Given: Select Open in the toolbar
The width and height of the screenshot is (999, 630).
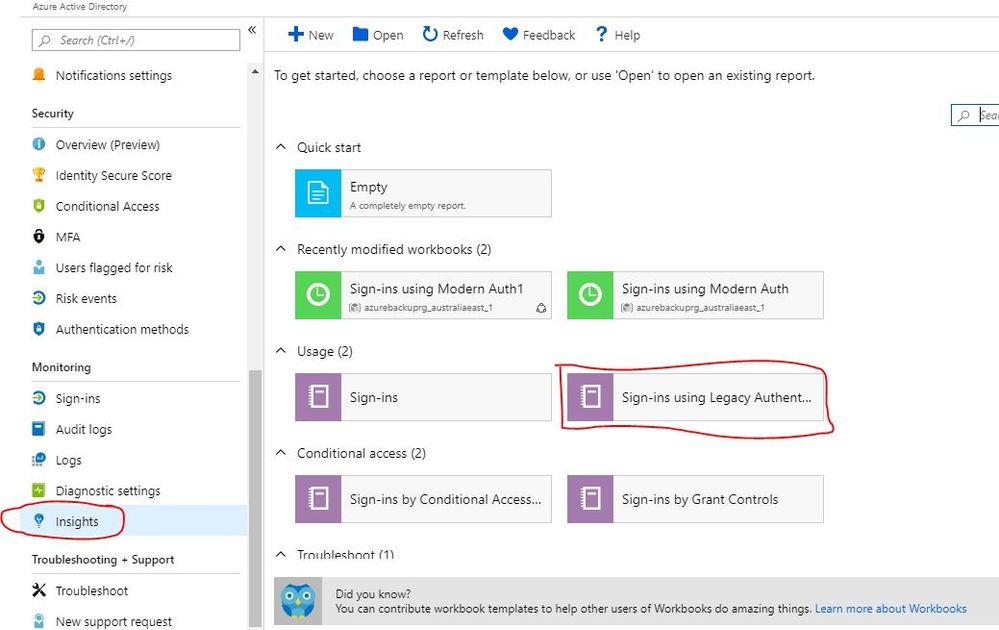Looking at the screenshot, I should click(x=378, y=34).
